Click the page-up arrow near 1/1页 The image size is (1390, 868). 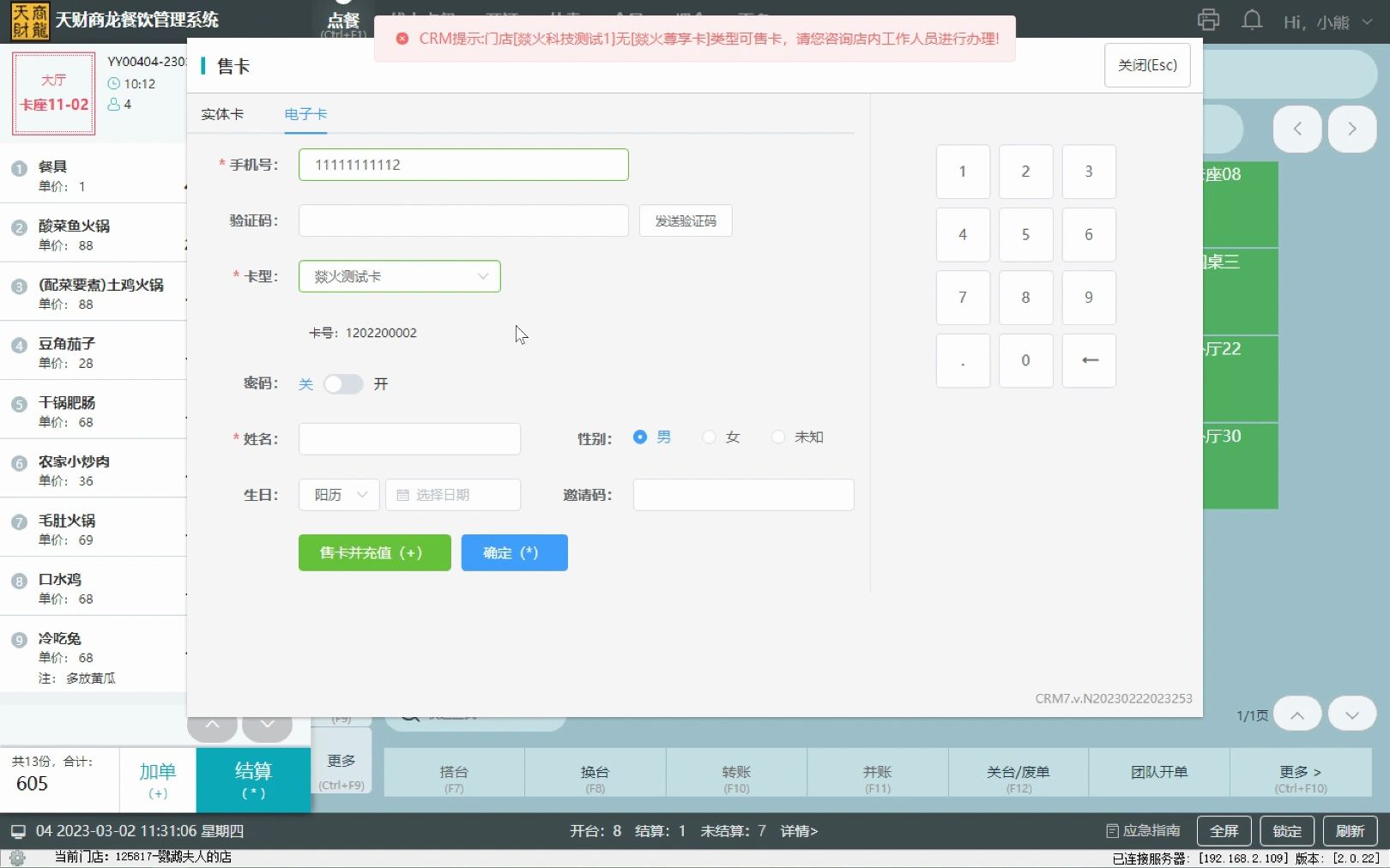pyautogui.click(x=1297, y=714)
